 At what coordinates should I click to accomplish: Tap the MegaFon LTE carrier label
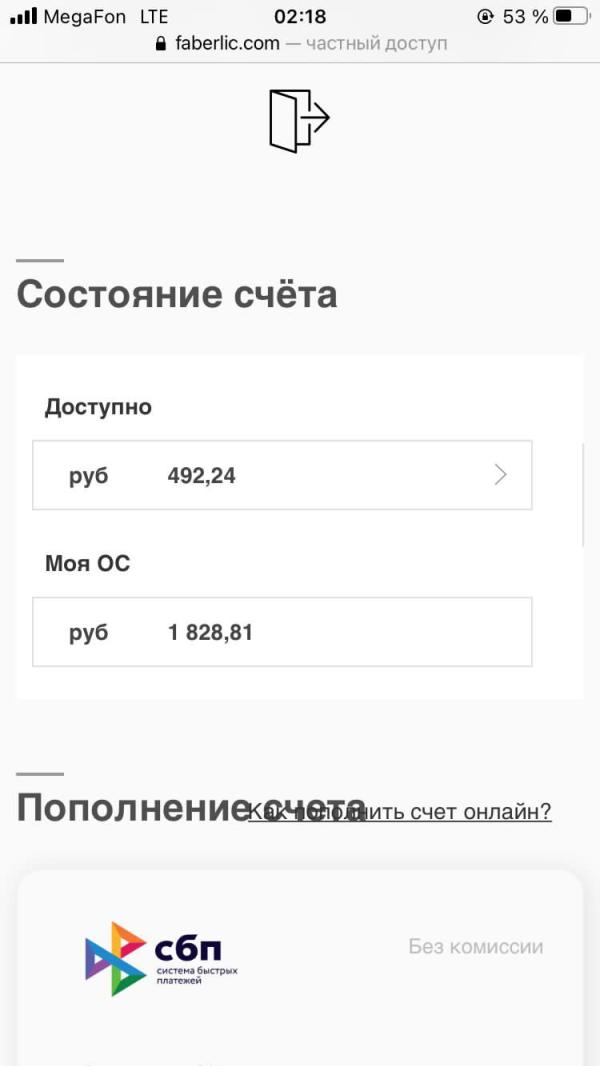point(105,16)
